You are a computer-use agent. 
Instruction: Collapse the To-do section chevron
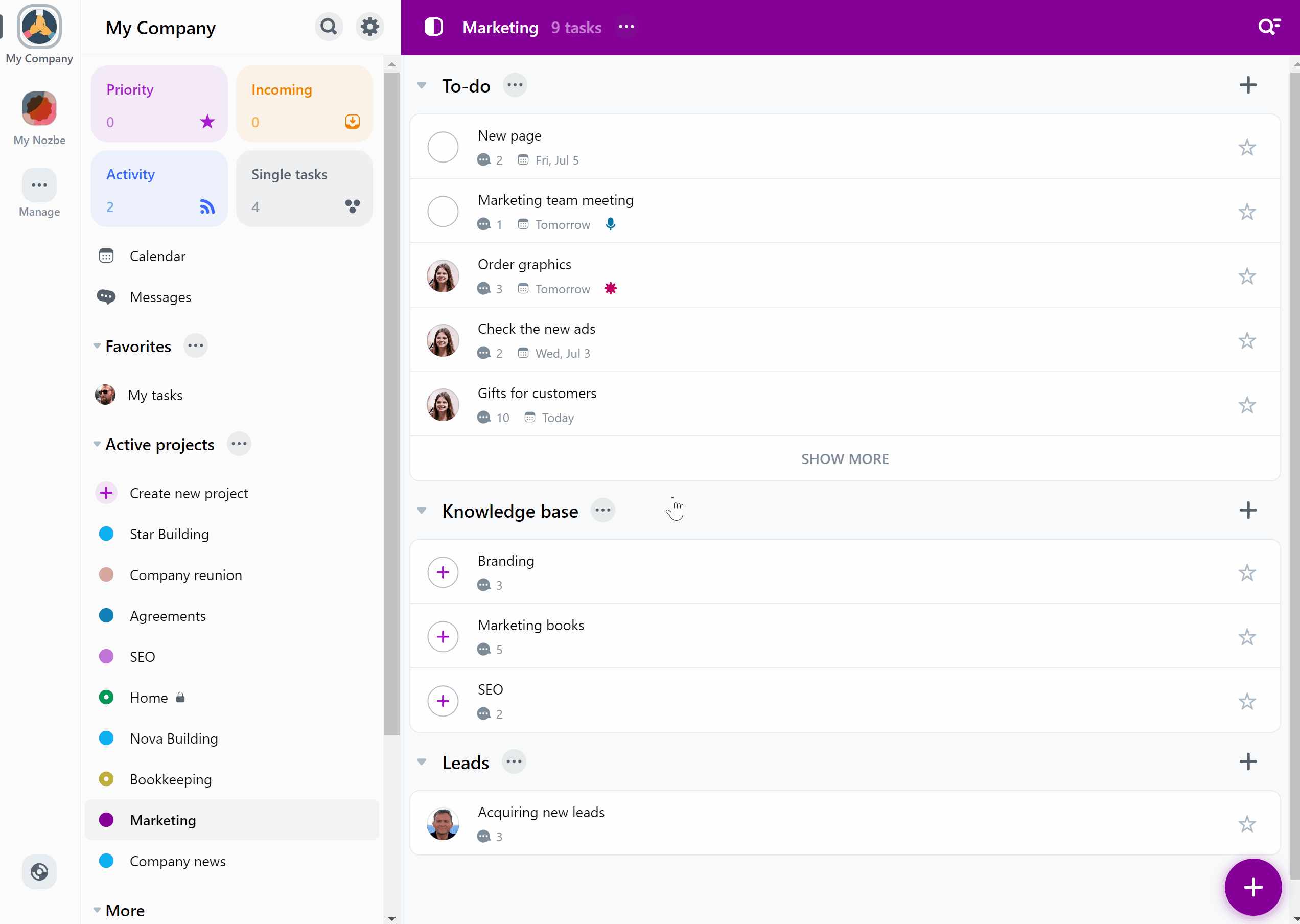[423, 85]
